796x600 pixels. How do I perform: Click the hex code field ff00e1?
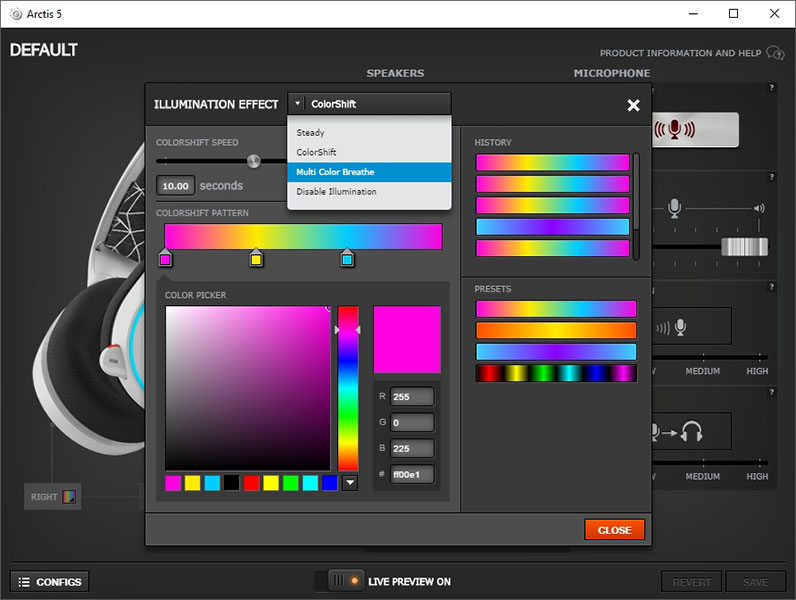pyautogui.click(x=412, y=474)
